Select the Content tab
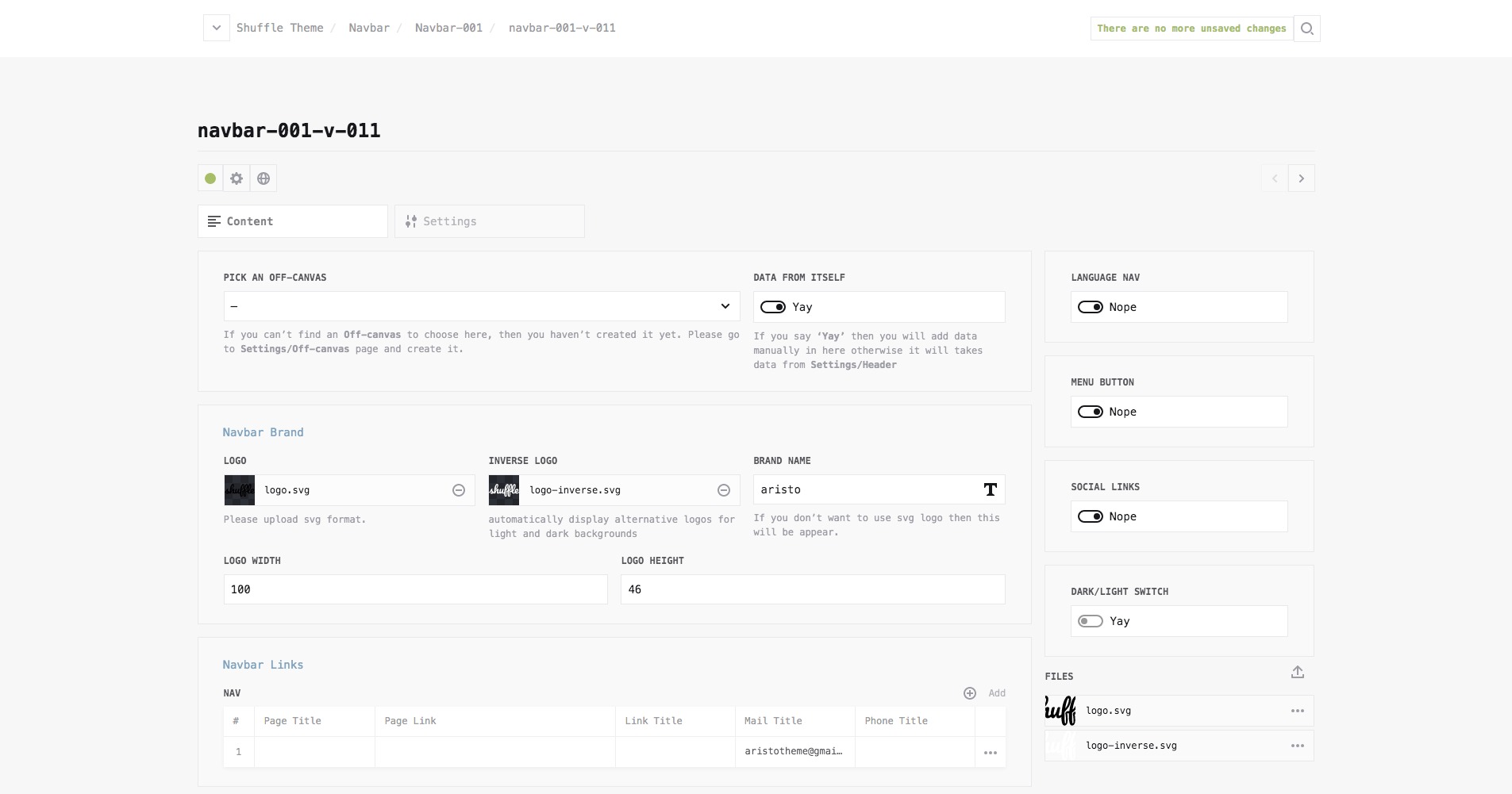 [x=292, y=221]
